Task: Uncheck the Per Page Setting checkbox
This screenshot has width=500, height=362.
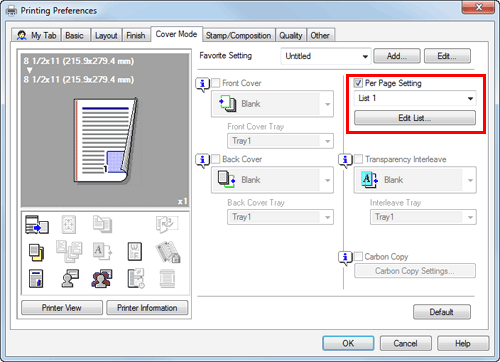Action: [x=358, y=83]
